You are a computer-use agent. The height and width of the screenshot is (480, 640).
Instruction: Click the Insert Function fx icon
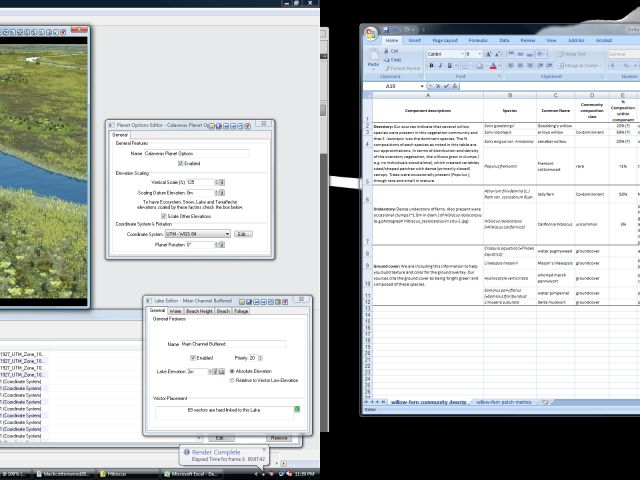(x=455, y=86)
